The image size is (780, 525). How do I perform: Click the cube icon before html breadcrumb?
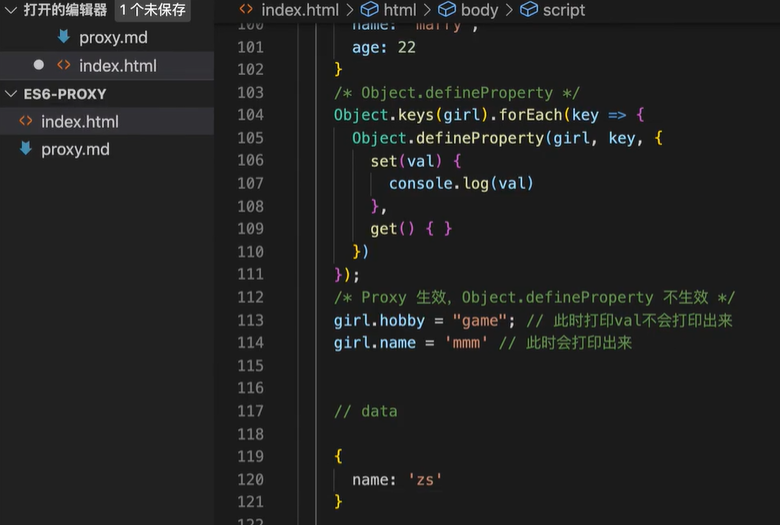[369, 9]
